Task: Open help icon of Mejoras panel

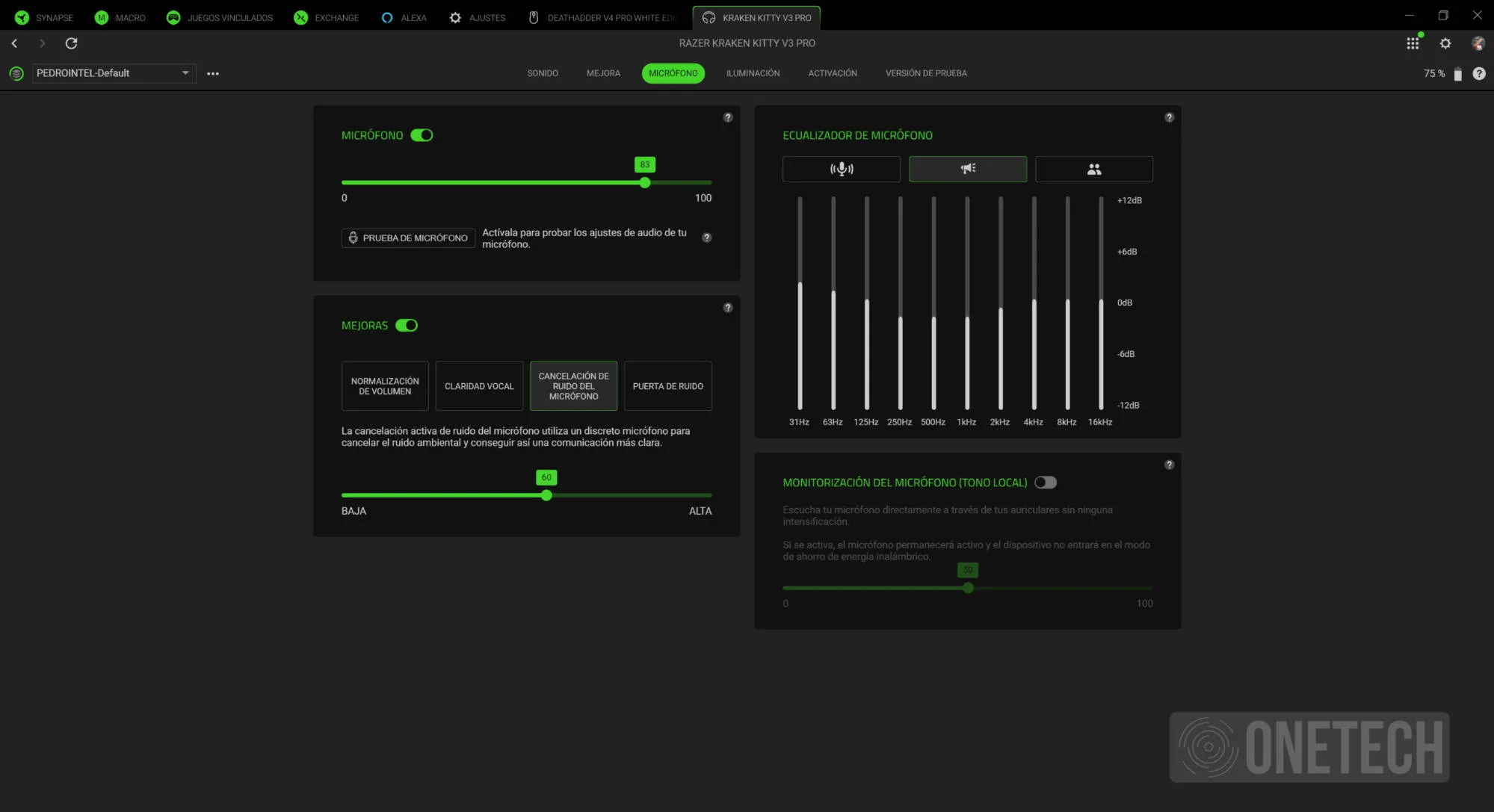Action: 728,308
